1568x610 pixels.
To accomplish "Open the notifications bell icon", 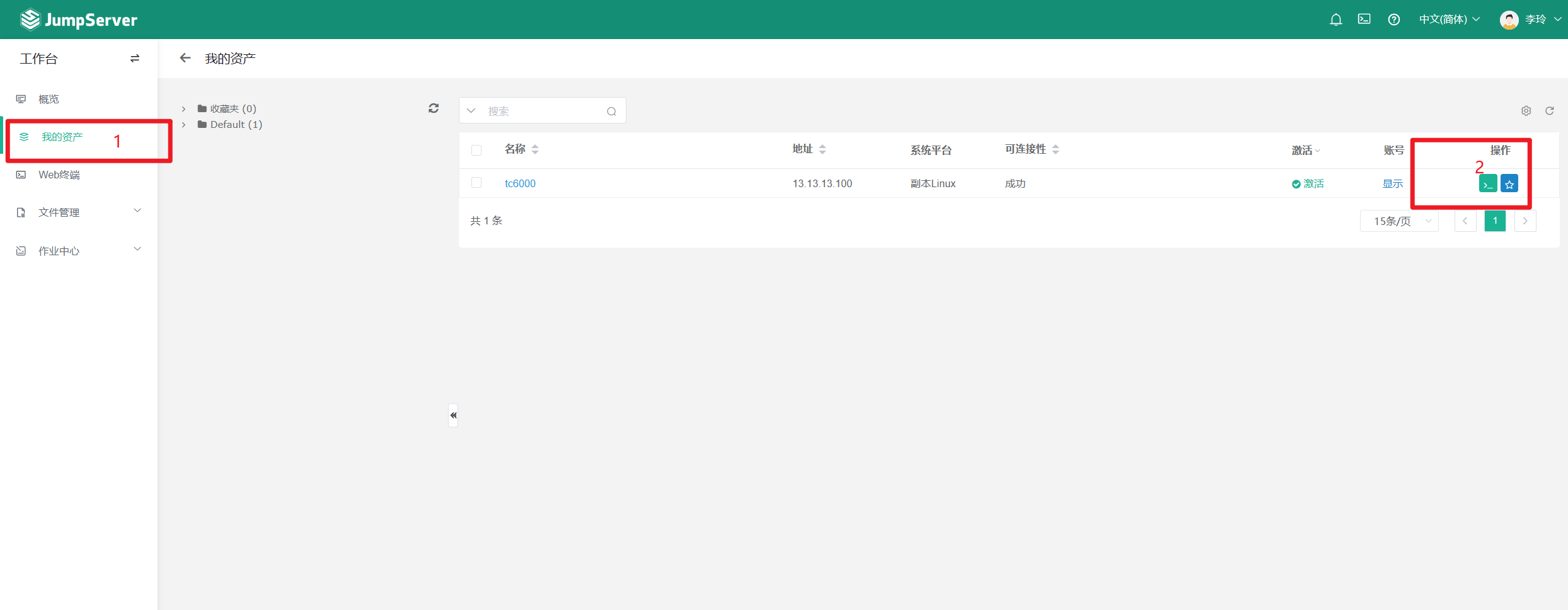I will (x=1335, y=20).
